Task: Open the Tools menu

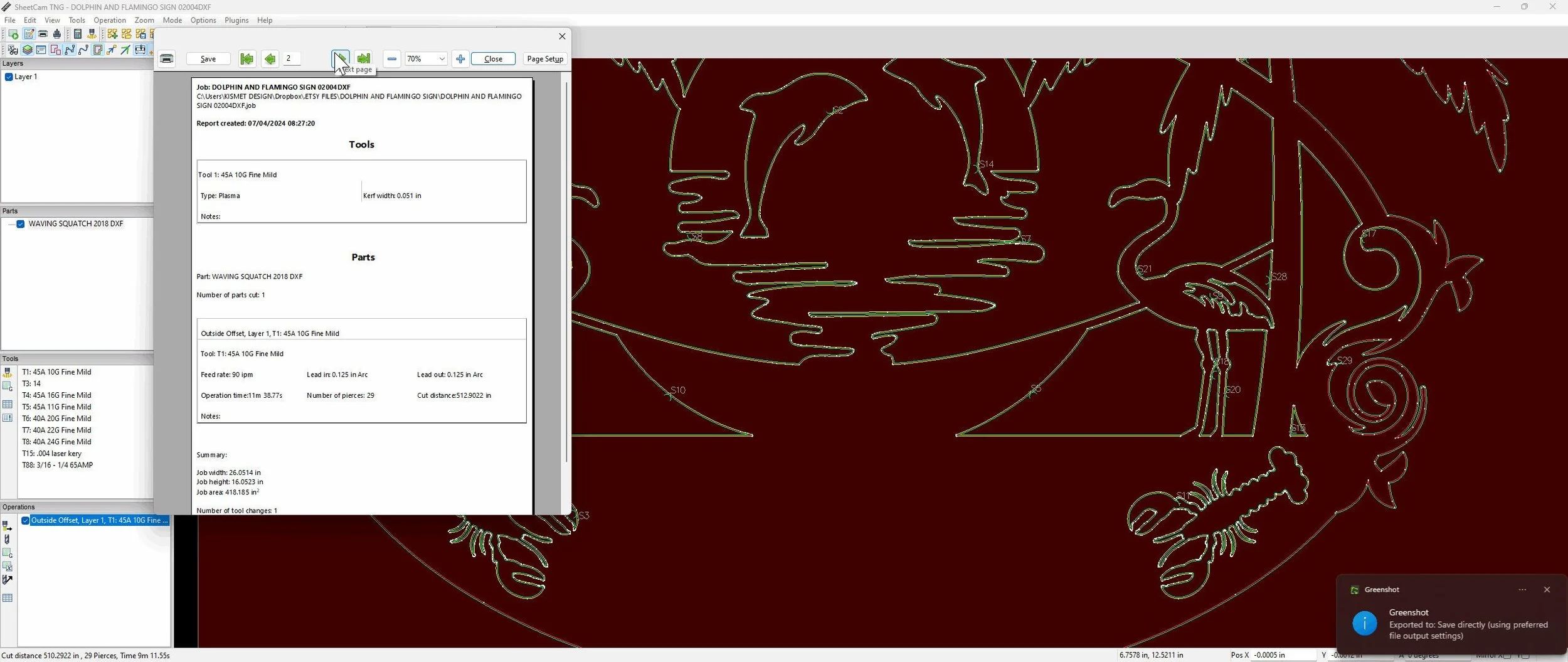Action: [77, 20]
